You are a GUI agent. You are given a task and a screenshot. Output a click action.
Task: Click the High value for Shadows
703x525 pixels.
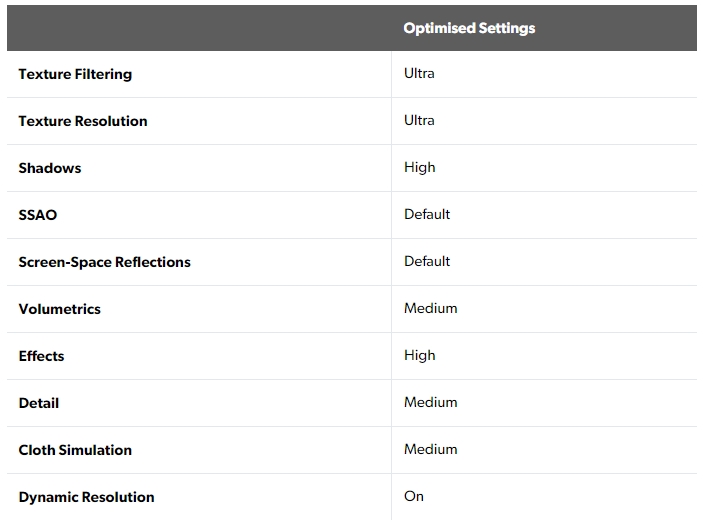420,167
